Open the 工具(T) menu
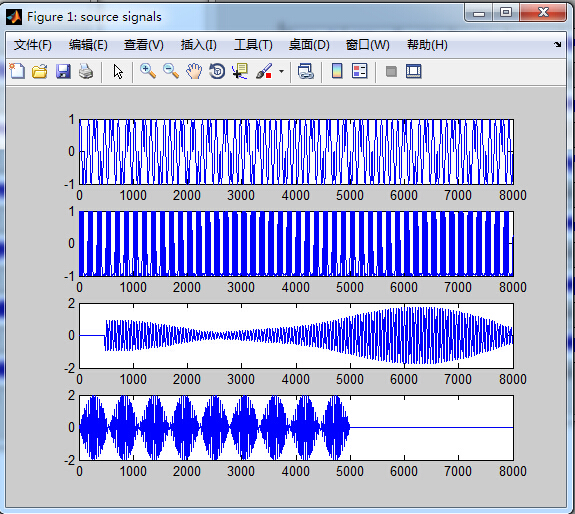The image size is (575, 514). pyautogui.click(x=253, y=45)
